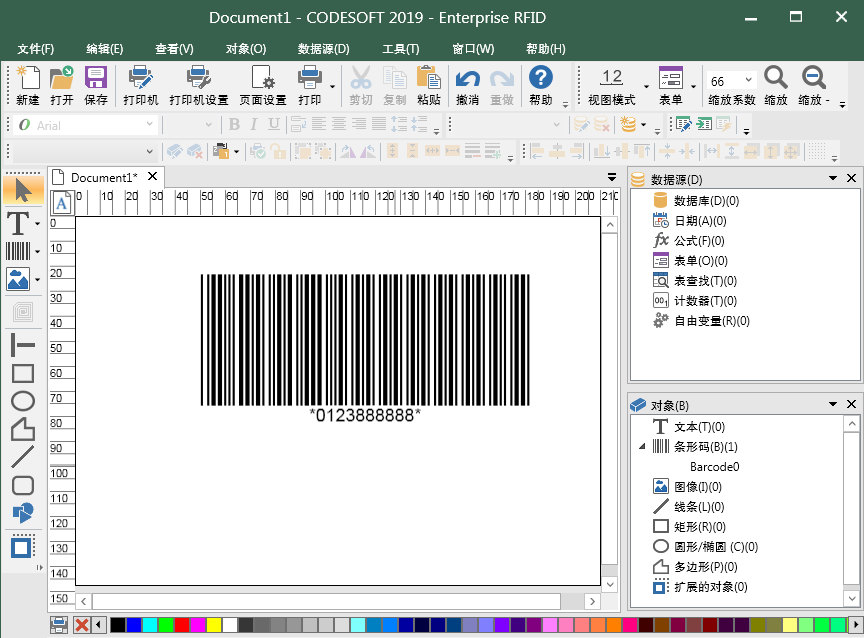Screen dimensions: 864x638
Task: Open the 窗口(W) menu
Action: (x=473, y=49)
